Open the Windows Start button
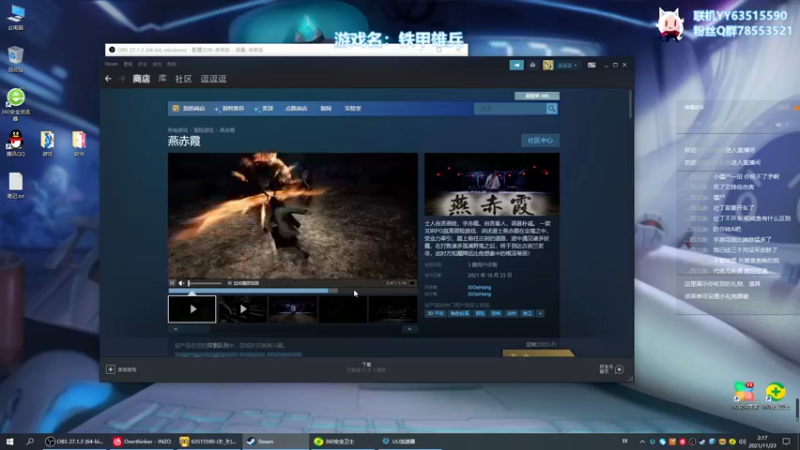The height and width of the screenshot is (450, 800). coord(10,441)
